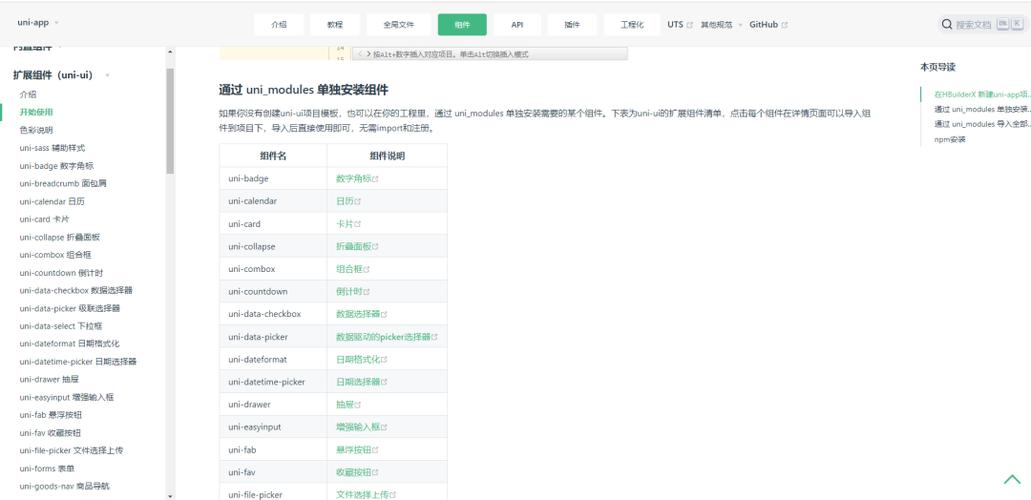The height and width of the screenshot is (500, 1031).
Task: Jump to 通过 uni_modules 单独安装 page section
Action: pyautogui.click(x=982, y=109)
